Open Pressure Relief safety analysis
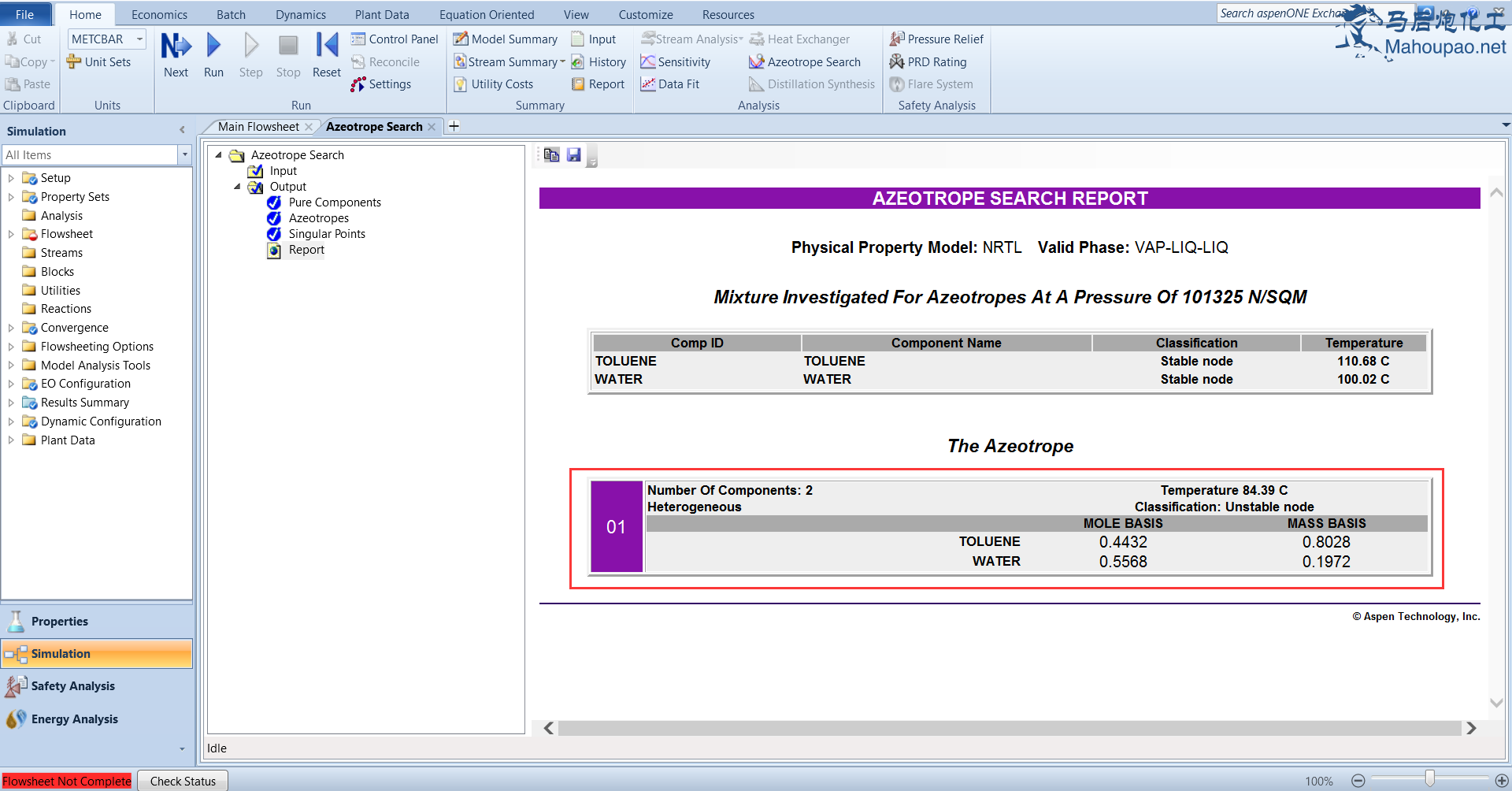 936,39
